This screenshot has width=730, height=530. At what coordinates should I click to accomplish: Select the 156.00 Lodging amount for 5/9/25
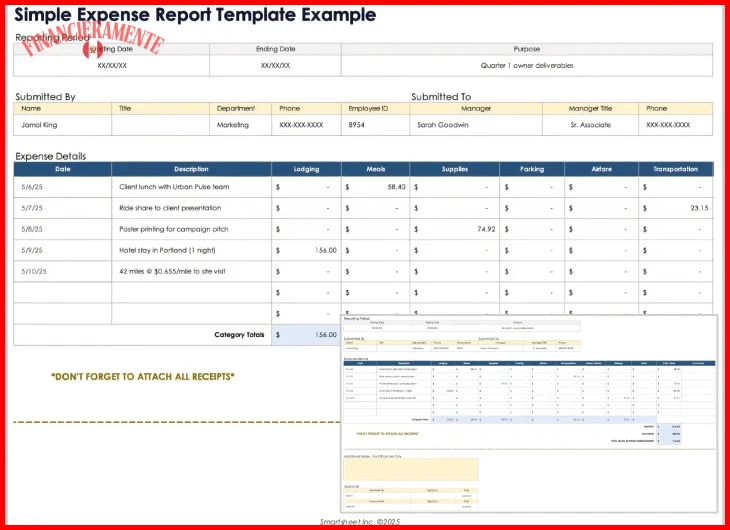coord(306,250)
